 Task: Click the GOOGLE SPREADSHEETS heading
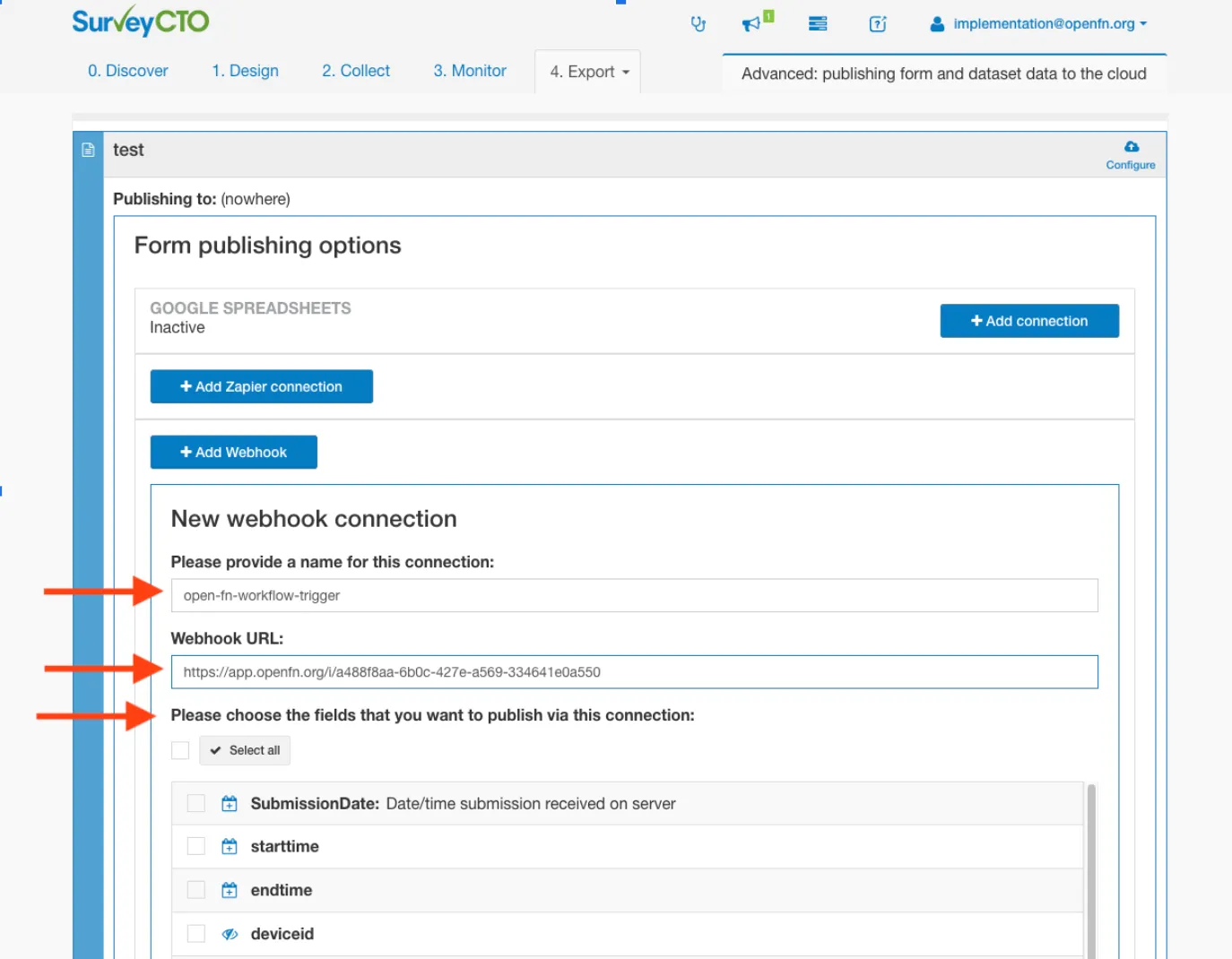(250, 308)
